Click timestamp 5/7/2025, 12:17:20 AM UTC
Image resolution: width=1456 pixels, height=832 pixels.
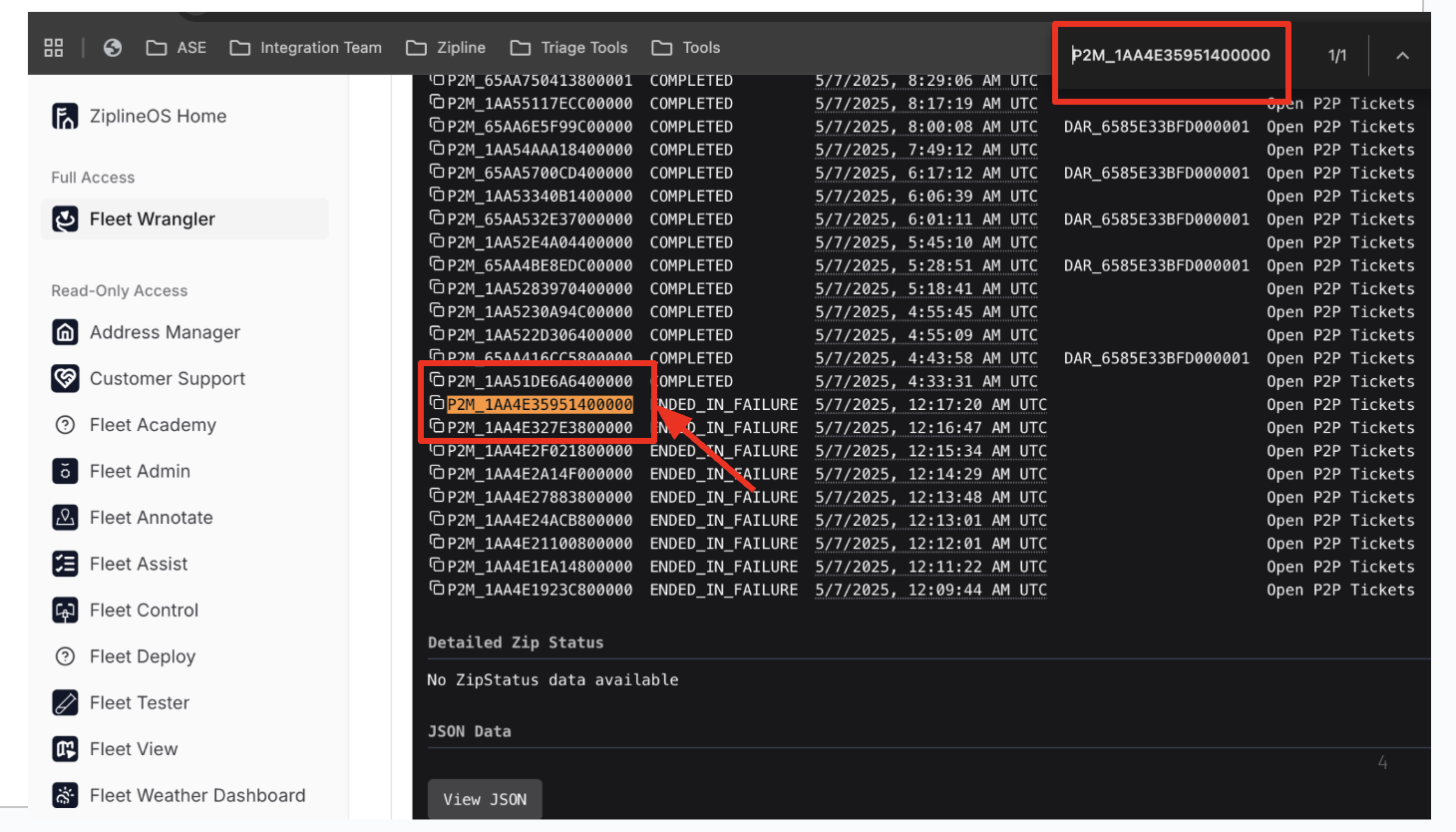[930, 405]
